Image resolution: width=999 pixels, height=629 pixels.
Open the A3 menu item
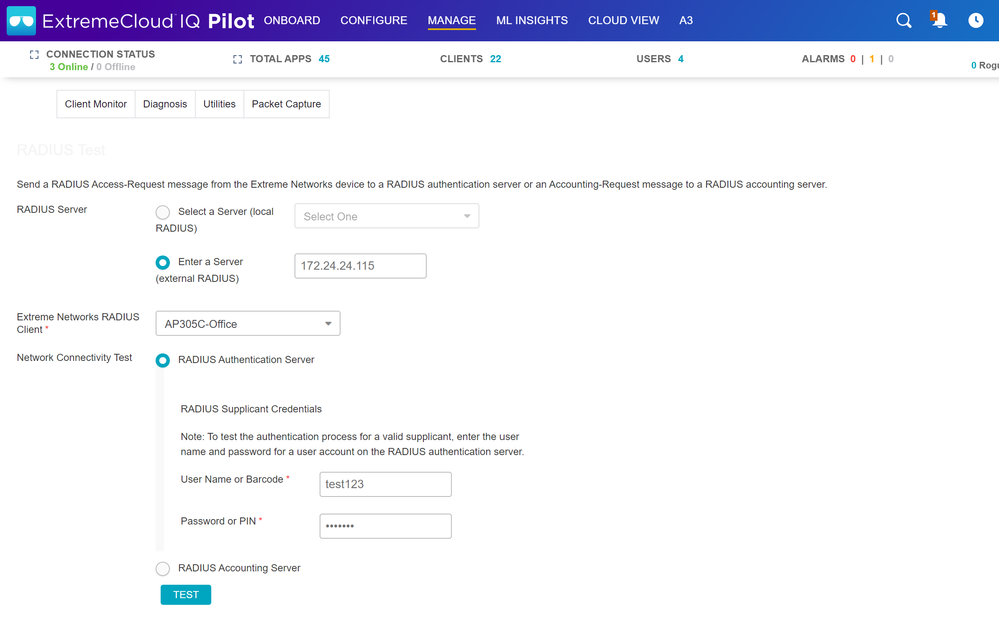pyautogui.click(x=686, y=20)
